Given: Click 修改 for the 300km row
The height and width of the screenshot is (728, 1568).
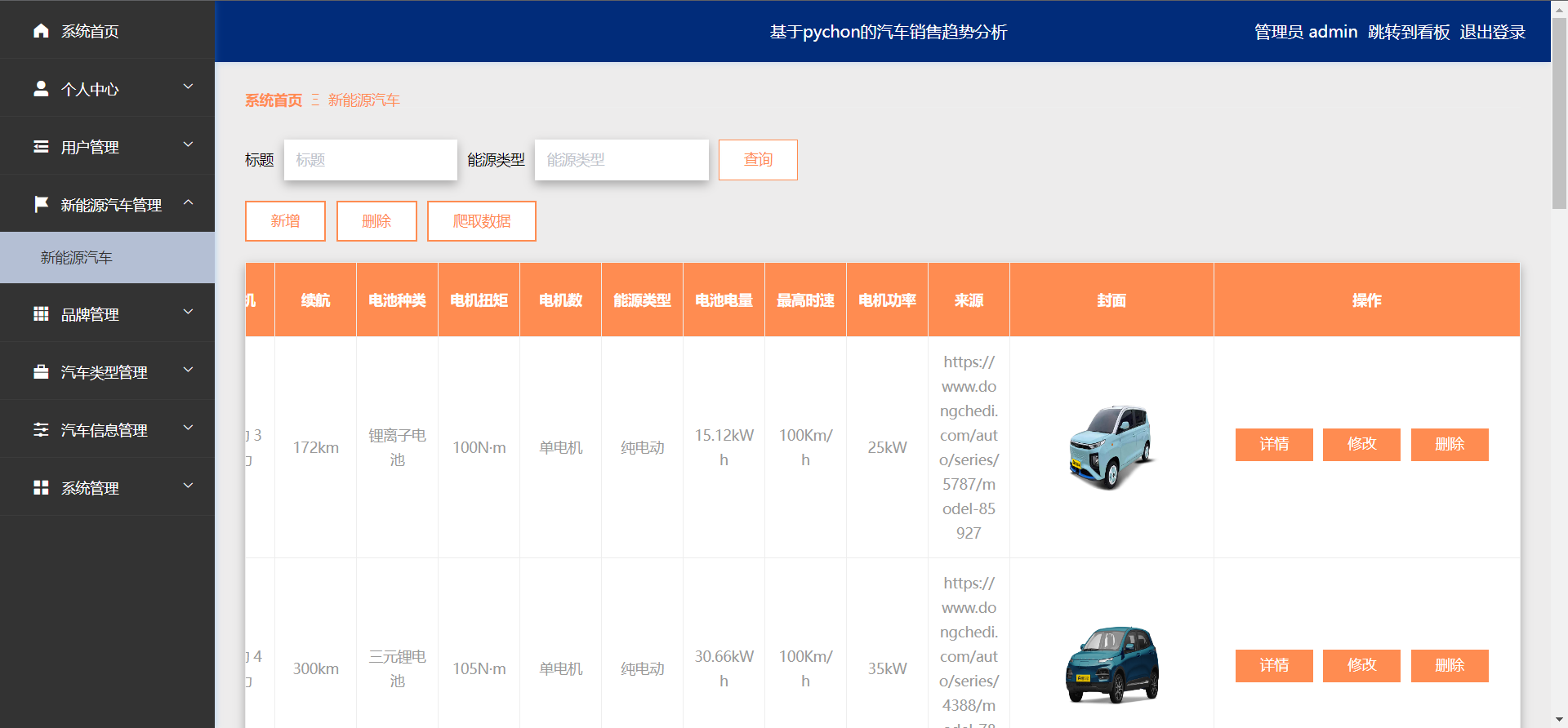Looking at the screenshot, I should 1361,666.
